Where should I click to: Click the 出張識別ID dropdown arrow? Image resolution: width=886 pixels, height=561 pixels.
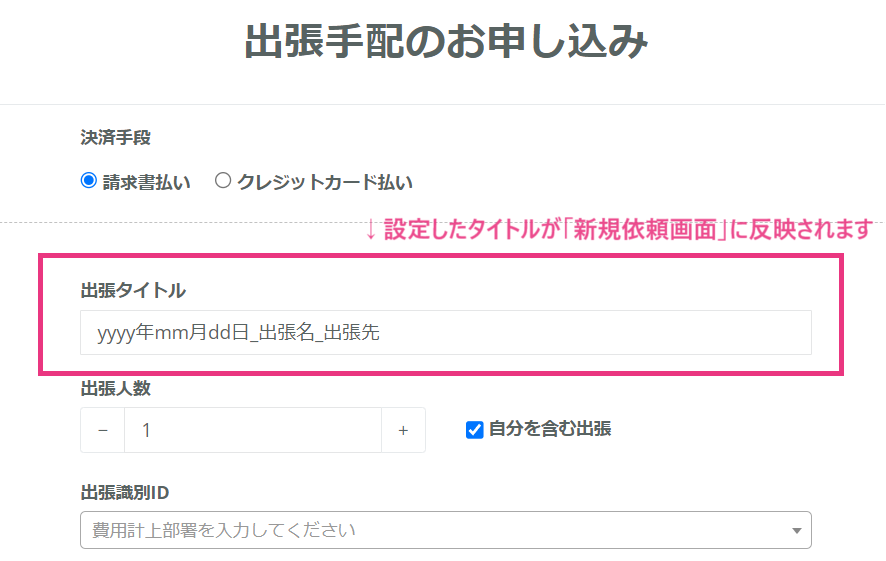tap(796, 531)
